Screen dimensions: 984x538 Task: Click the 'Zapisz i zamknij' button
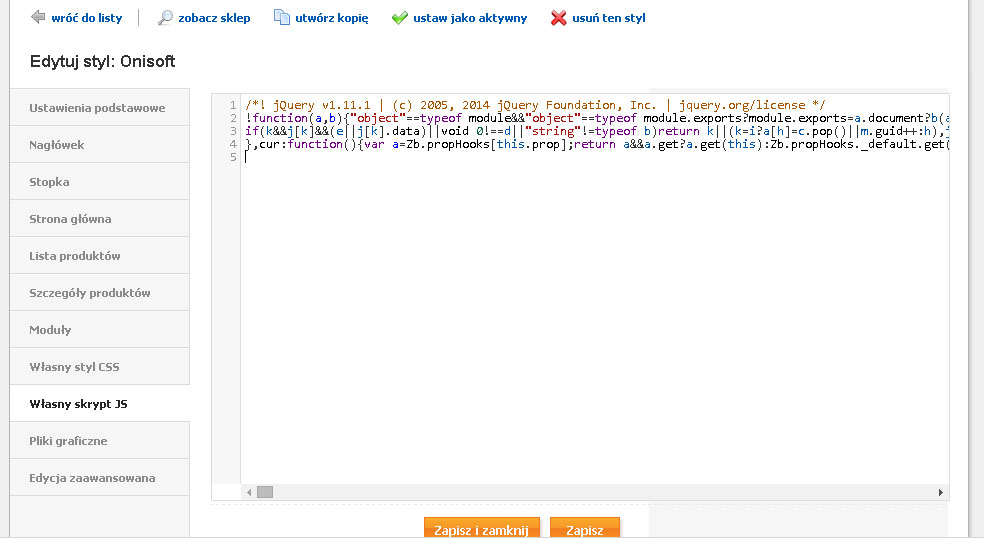[x=481, y=529]
